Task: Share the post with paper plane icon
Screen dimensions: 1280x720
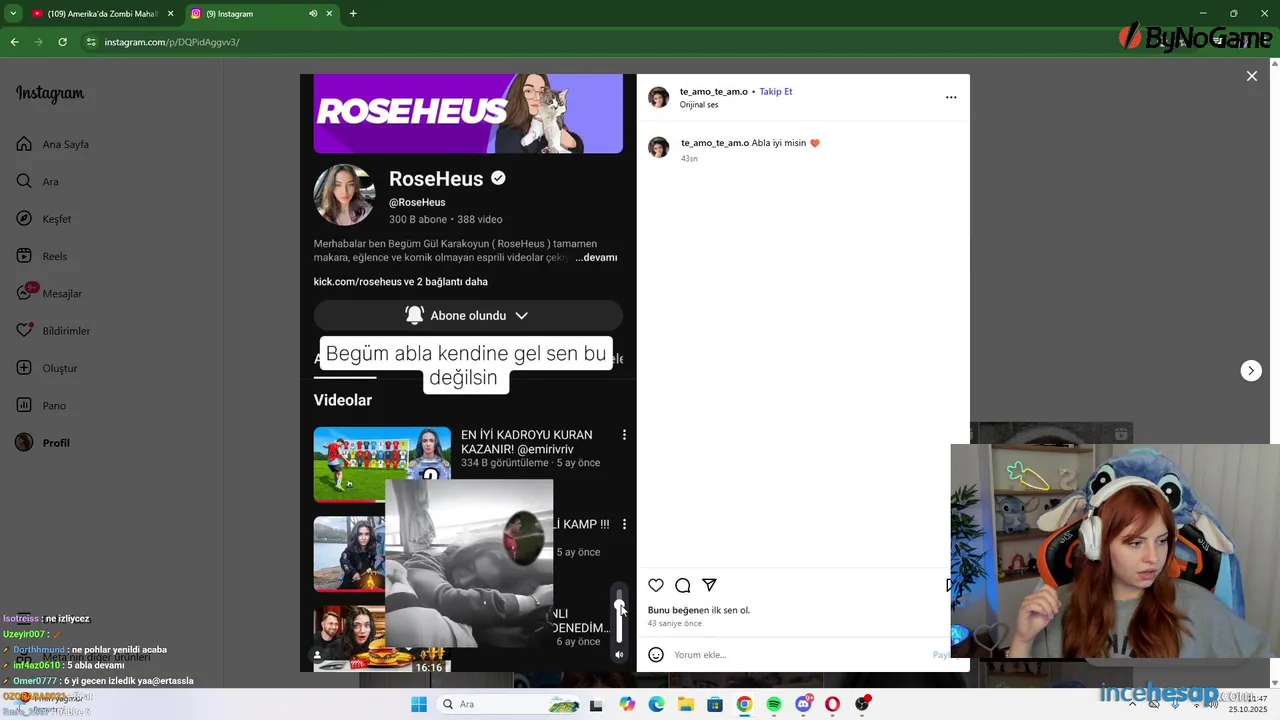Action: point(709,585)
